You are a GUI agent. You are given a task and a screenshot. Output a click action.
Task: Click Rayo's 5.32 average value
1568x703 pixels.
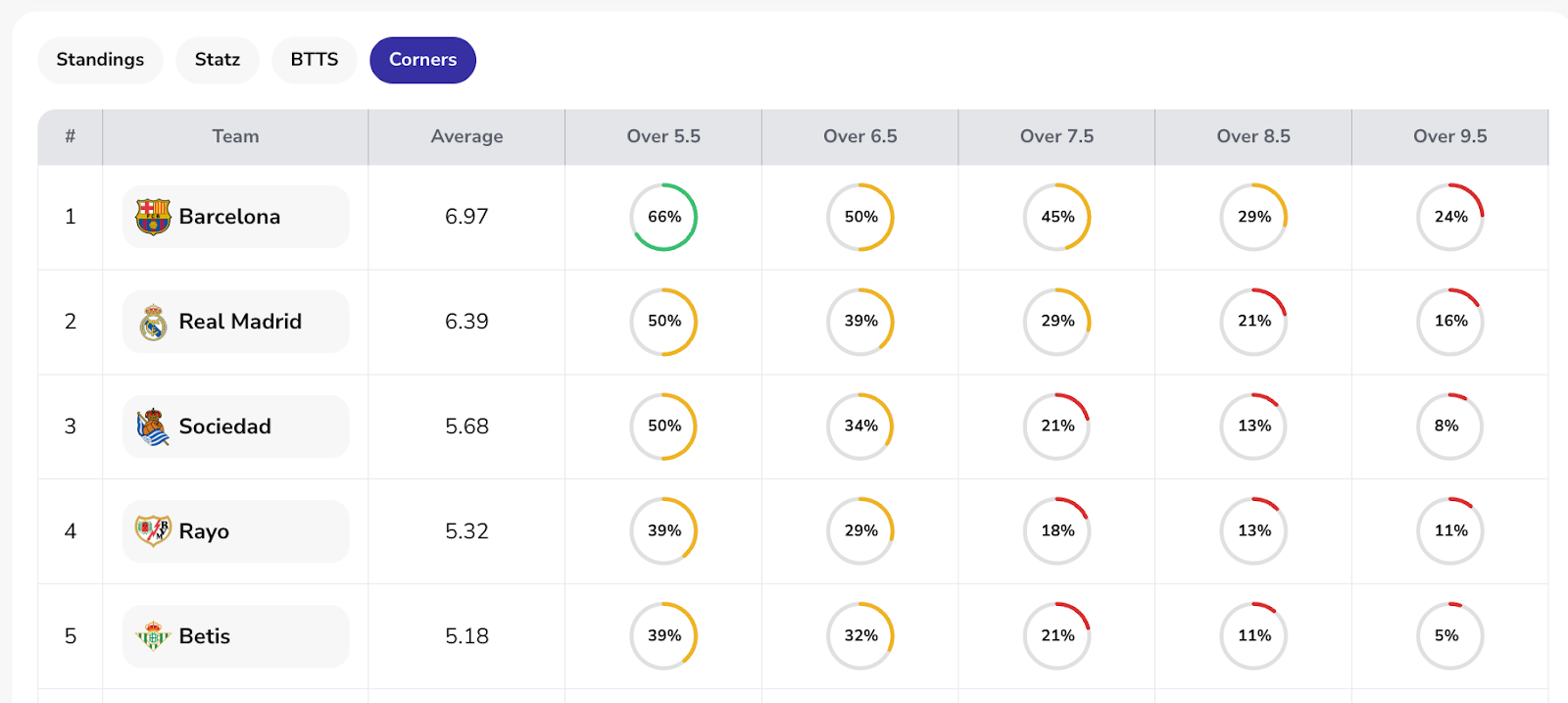pos(466,531)
